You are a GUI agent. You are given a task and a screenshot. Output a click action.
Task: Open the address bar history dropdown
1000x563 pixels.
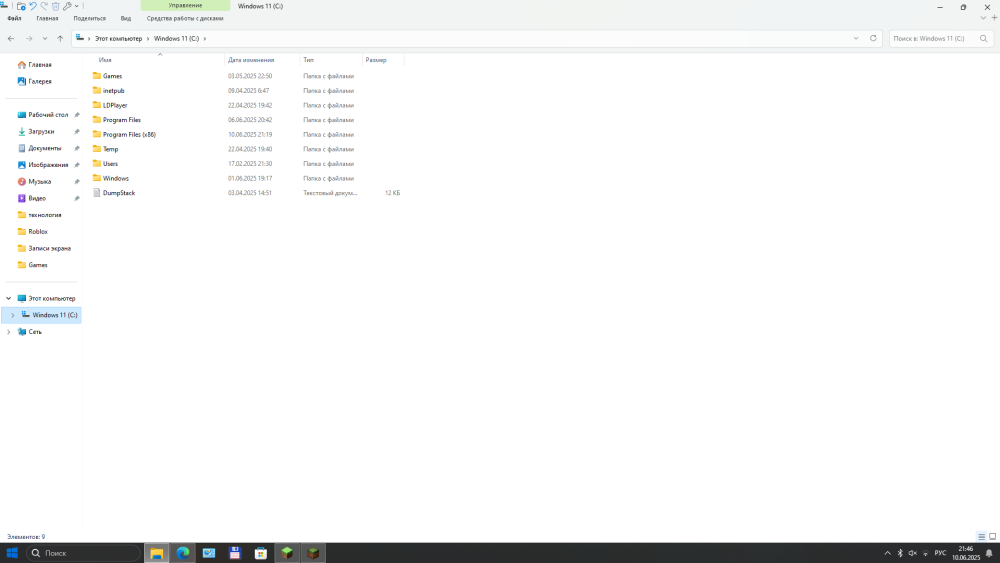pos(856,38)
